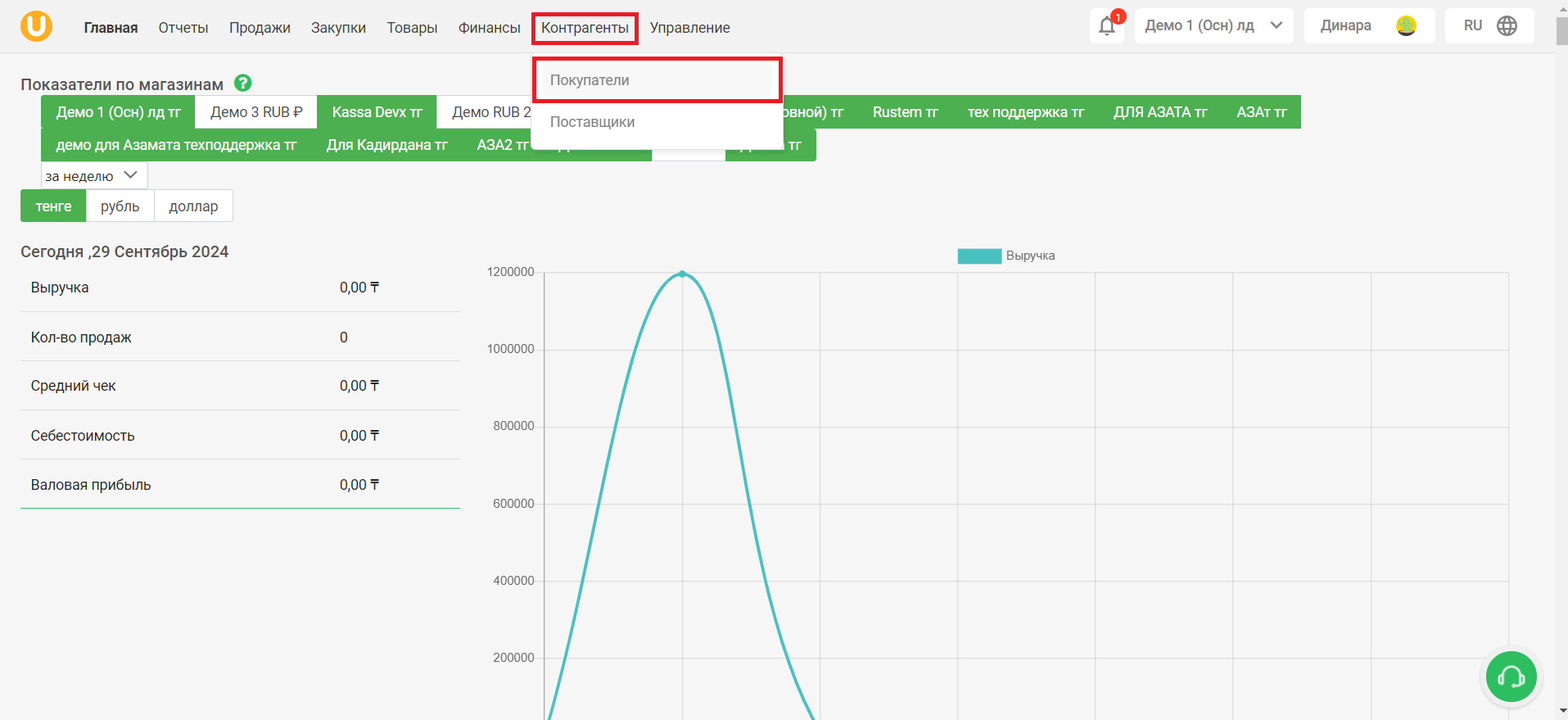Viewport: 1568px width, 720px height.
Task: Select the Kassa Devx тг store tab
Action: (x=377, y=112)
